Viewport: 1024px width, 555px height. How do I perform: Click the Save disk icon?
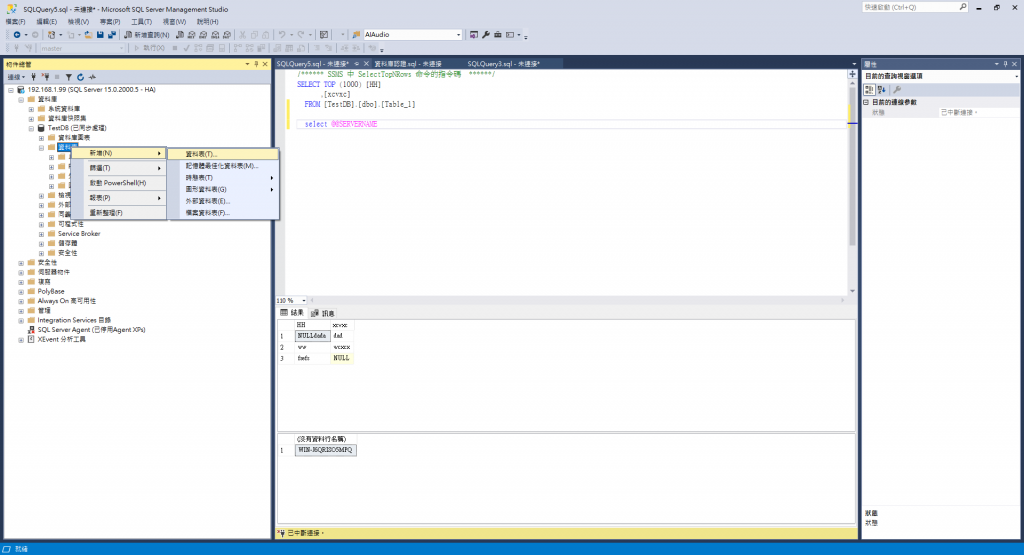point(100,35)
